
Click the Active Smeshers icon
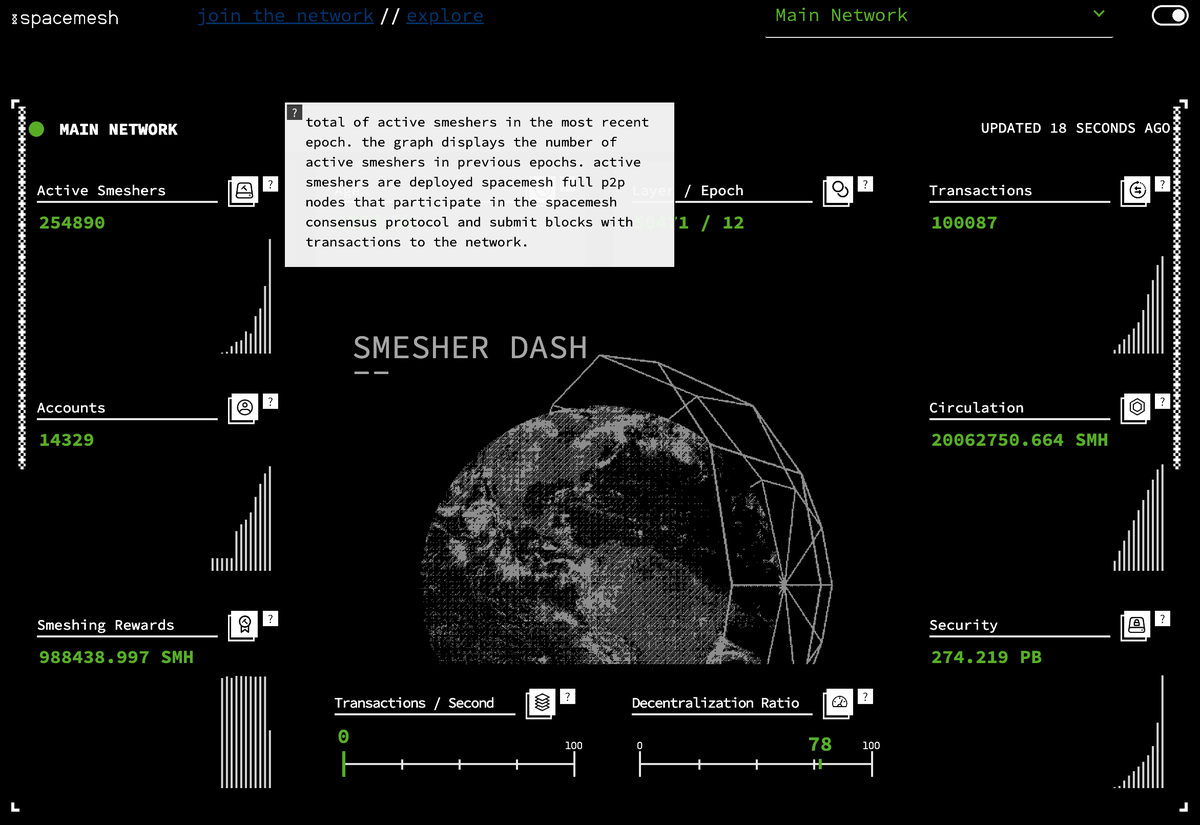point(243,190)
